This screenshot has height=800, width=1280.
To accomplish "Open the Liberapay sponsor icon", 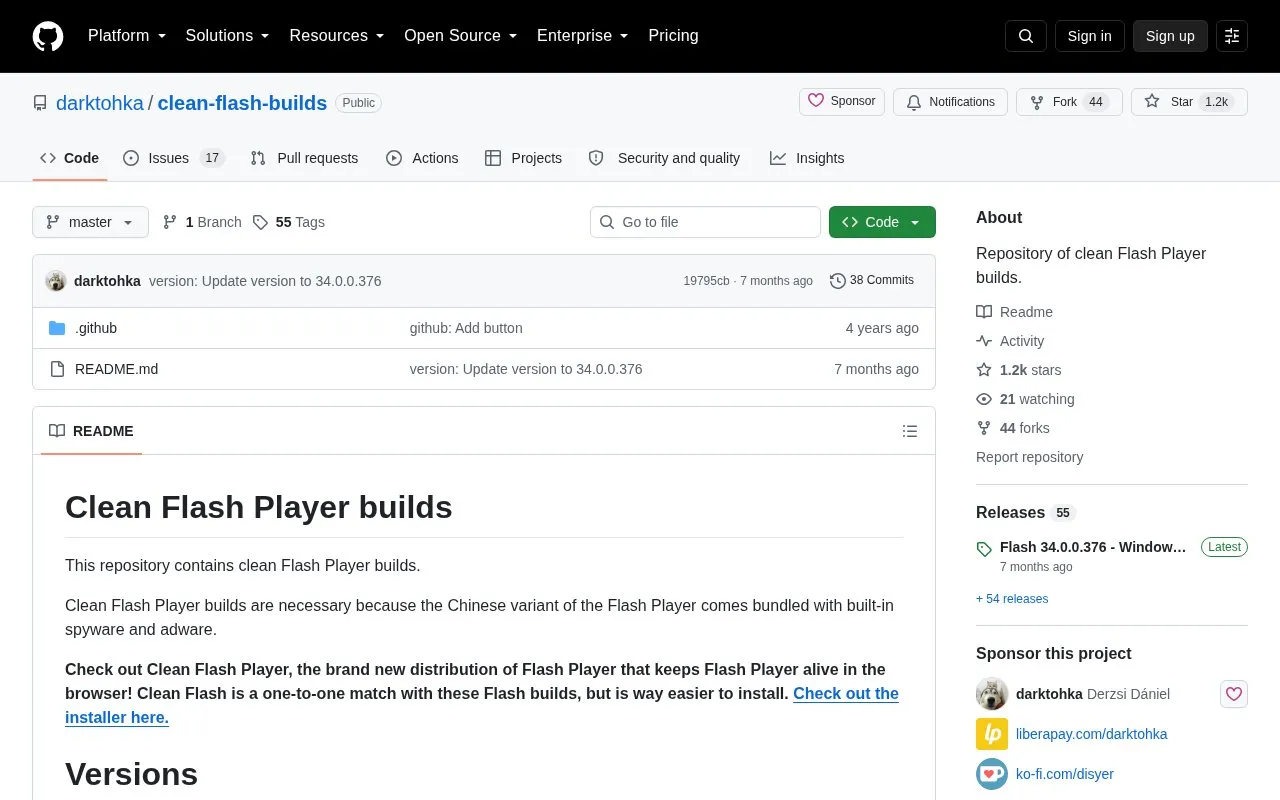I will [x=992, y=734].
